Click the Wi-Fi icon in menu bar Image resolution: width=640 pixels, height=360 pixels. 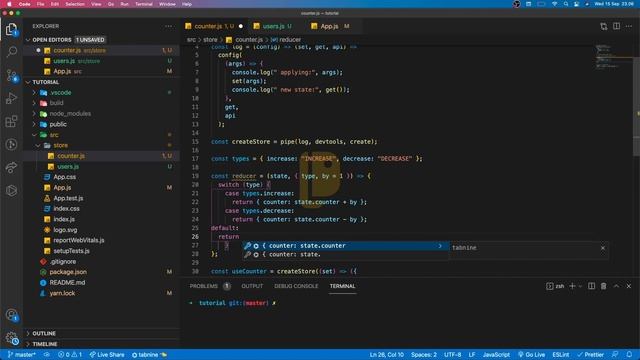(554, 4)
